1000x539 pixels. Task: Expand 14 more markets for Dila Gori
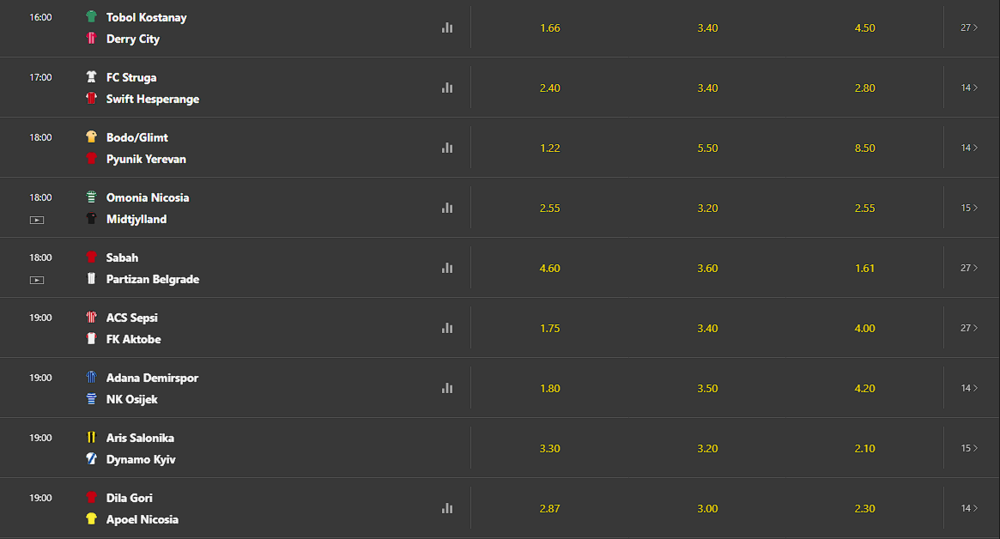(969, 508)
